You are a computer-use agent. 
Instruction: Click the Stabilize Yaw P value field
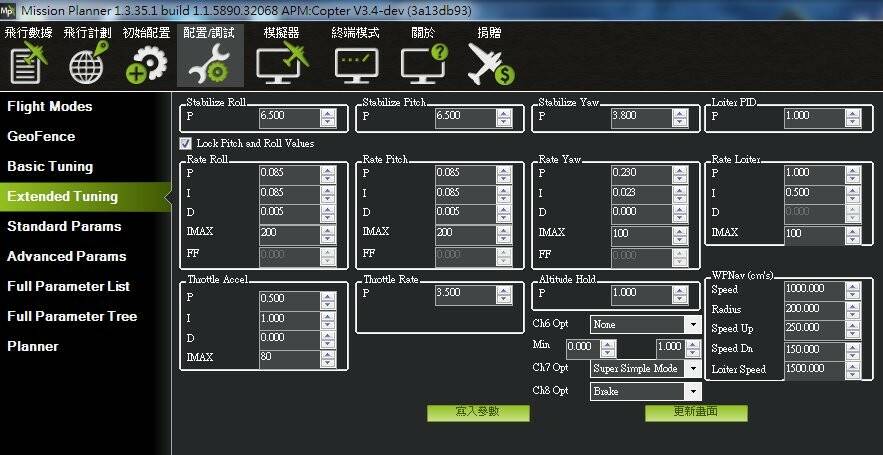[641, 118]
